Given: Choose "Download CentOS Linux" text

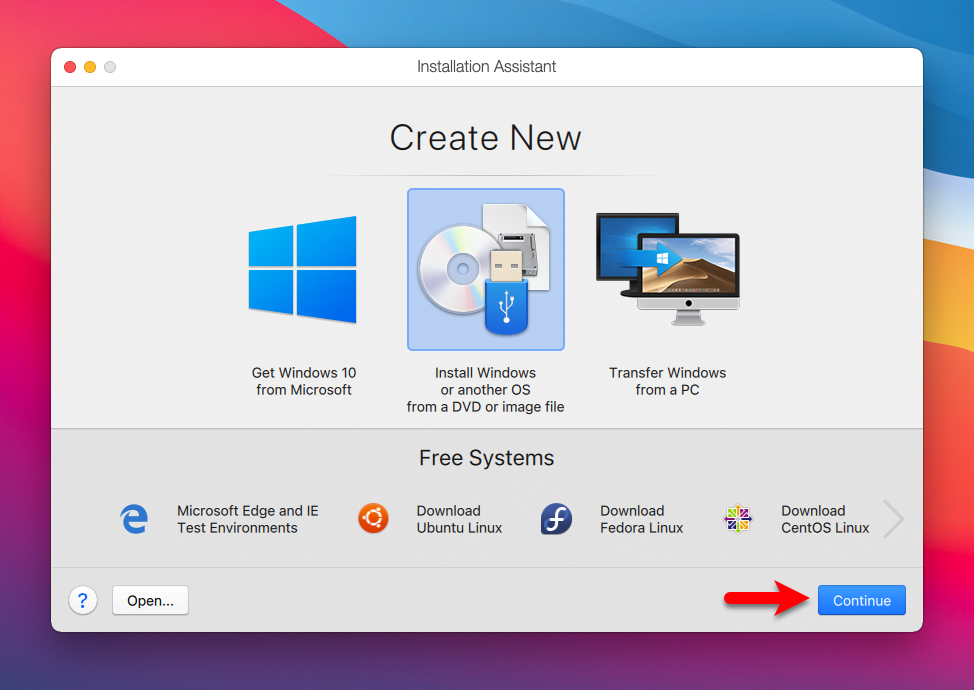Looking at the screenshot, I should point(825,519).
